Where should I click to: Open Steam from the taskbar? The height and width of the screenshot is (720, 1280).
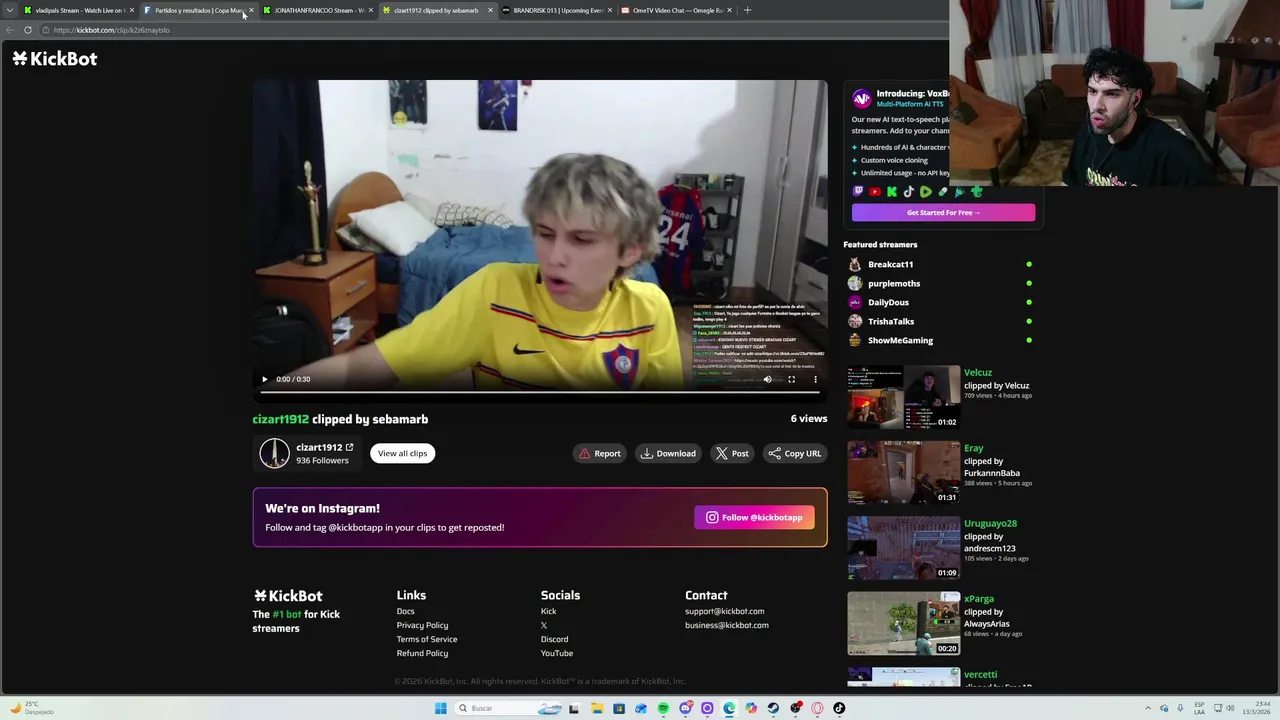(x=773, y=708)
